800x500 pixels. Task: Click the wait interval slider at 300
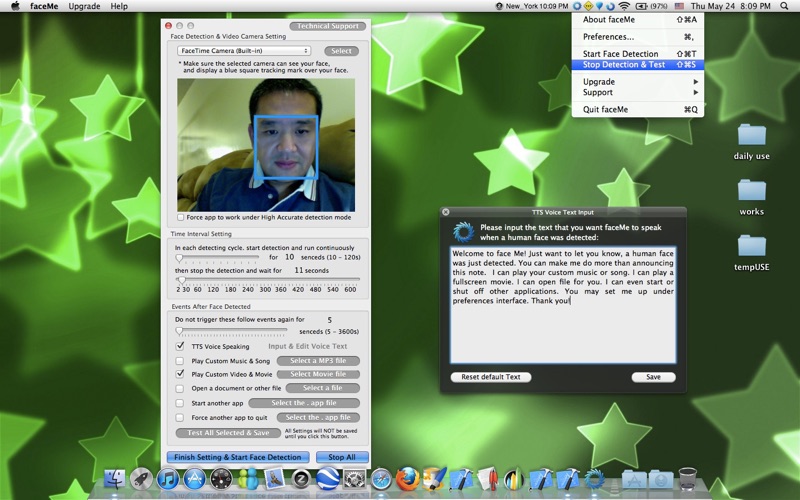click(265, 280)
